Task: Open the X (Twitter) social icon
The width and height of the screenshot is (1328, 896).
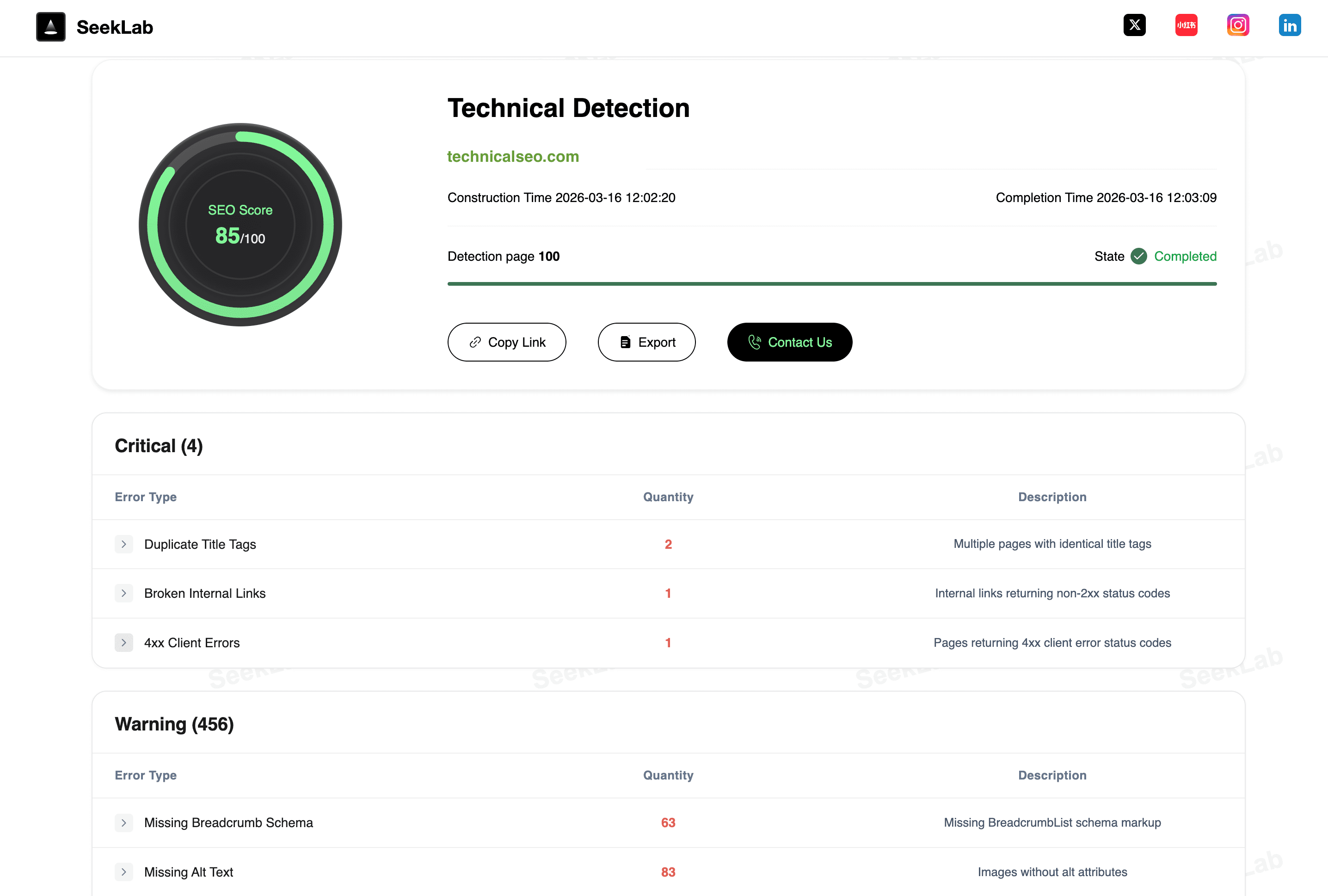Action: (x=1134, y=25)
